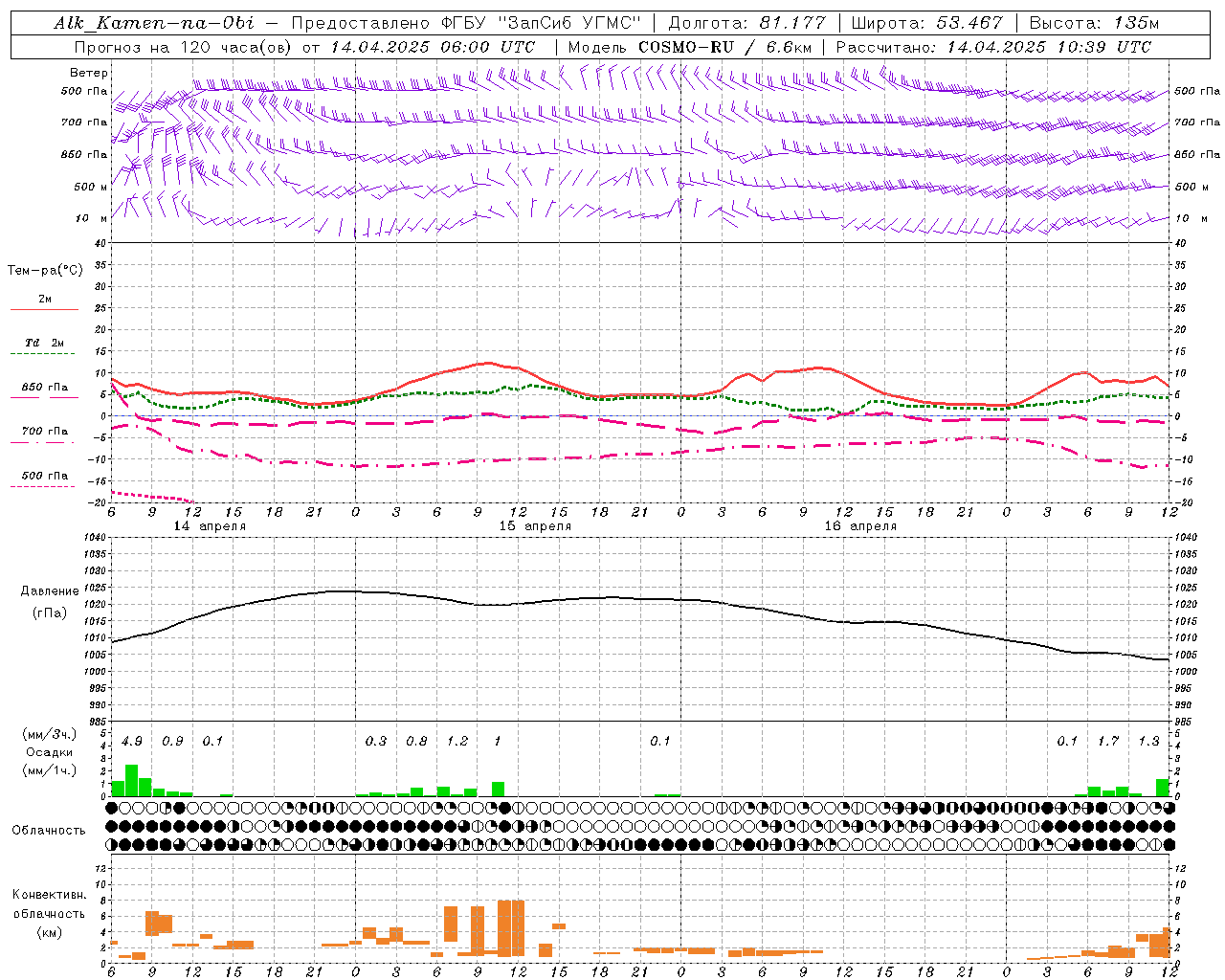Click the longitude value Долгота: 81.177

(x=746, y=23)
